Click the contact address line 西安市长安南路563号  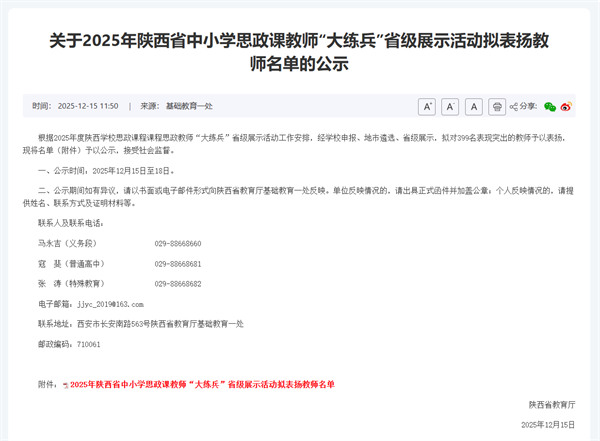155,323
